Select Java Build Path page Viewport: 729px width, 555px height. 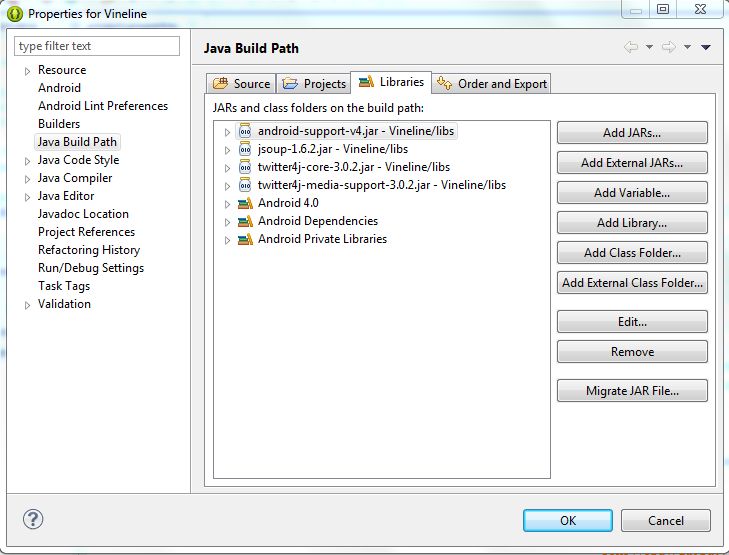(x=77, y=142)
